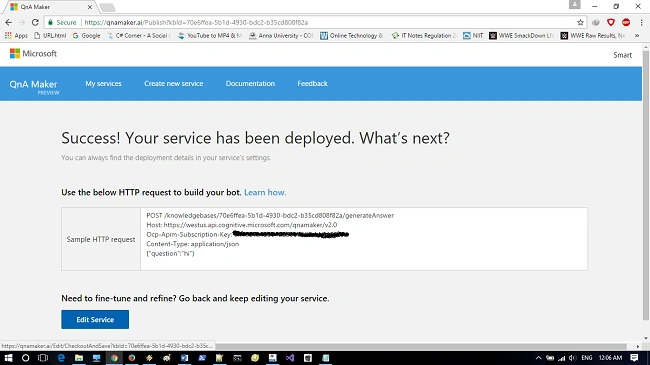Click the red shield extension icon

click(611, 22)
